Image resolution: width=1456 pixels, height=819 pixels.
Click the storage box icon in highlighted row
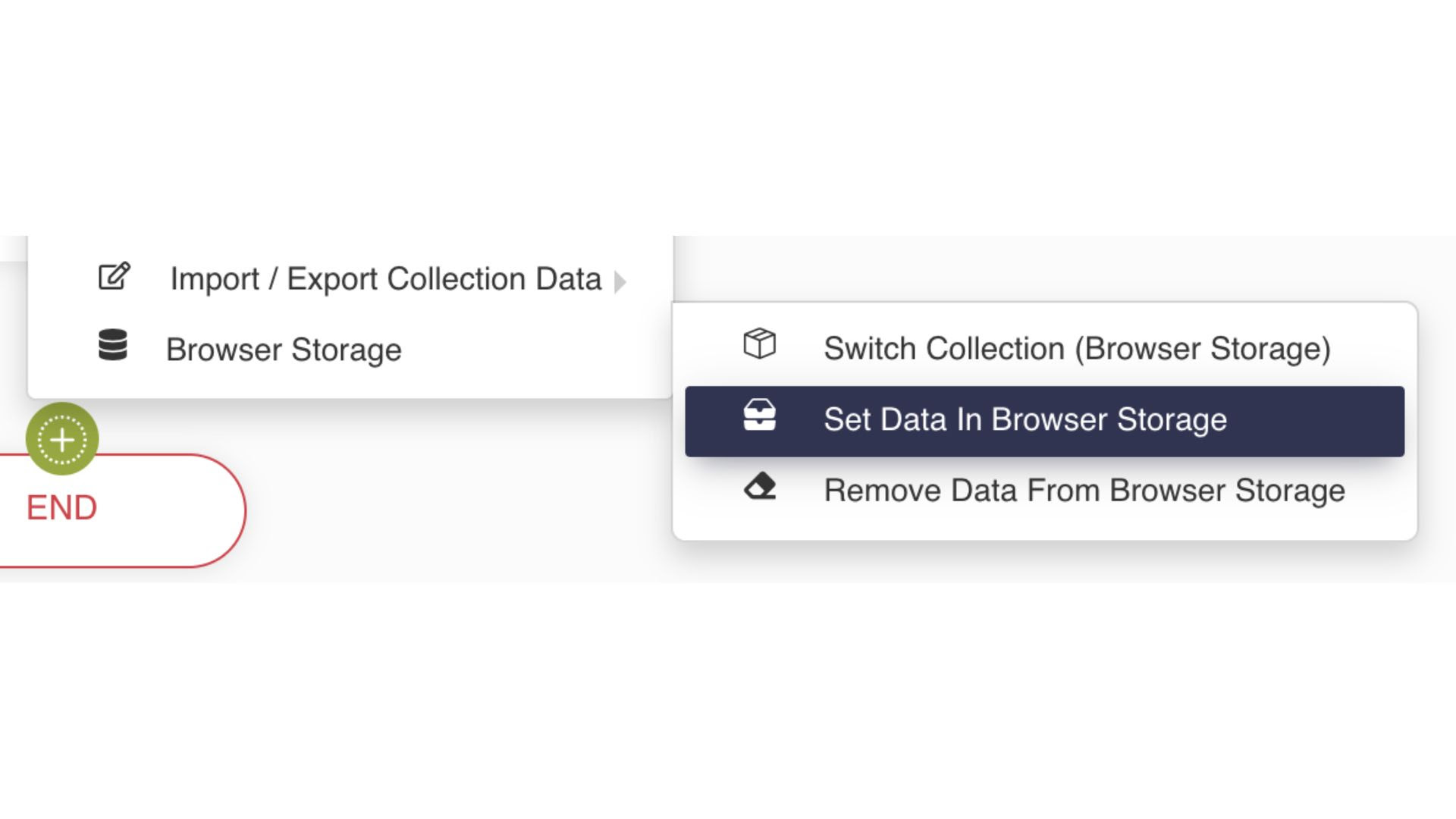tap(759, 415)
